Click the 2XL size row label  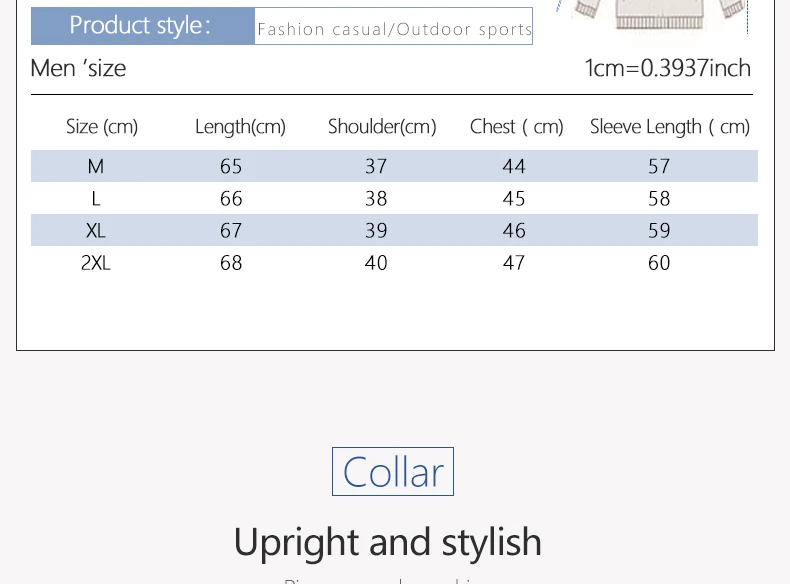tap(96, 263)
